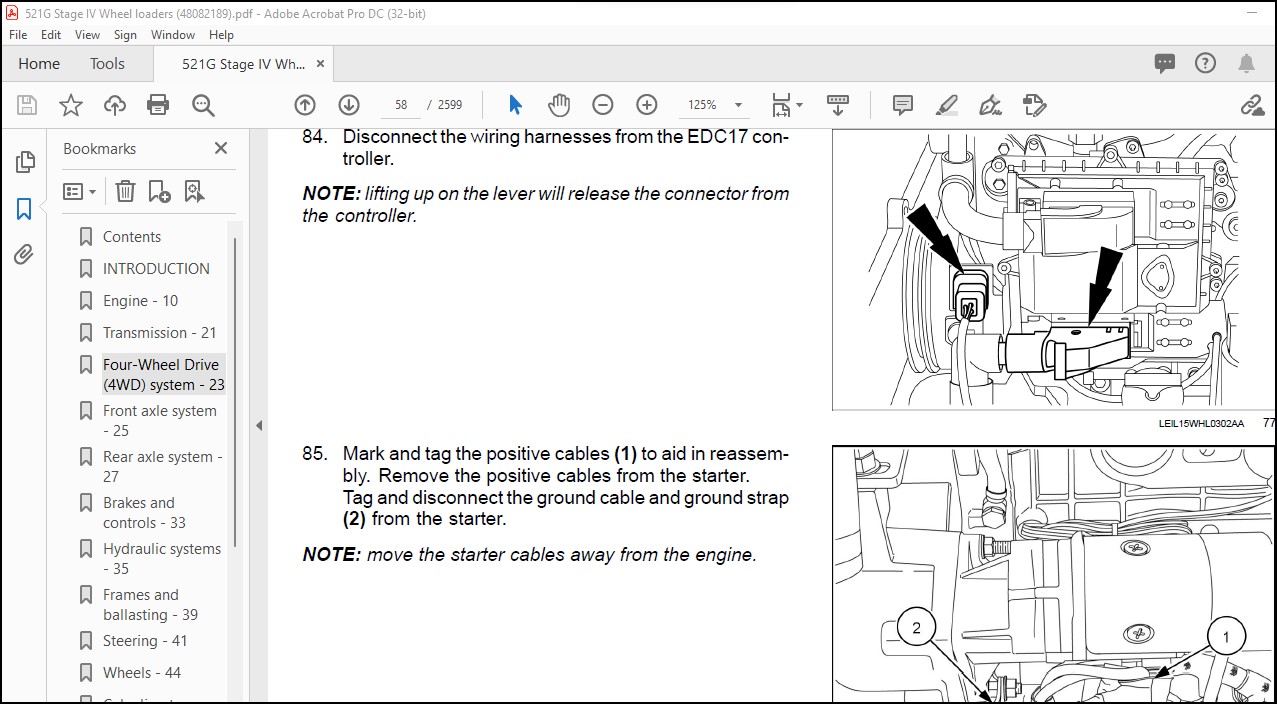The image size is (1277, 704).
Task: Open bookmarks options dropdown menu
Action: [x=79, y=191]
